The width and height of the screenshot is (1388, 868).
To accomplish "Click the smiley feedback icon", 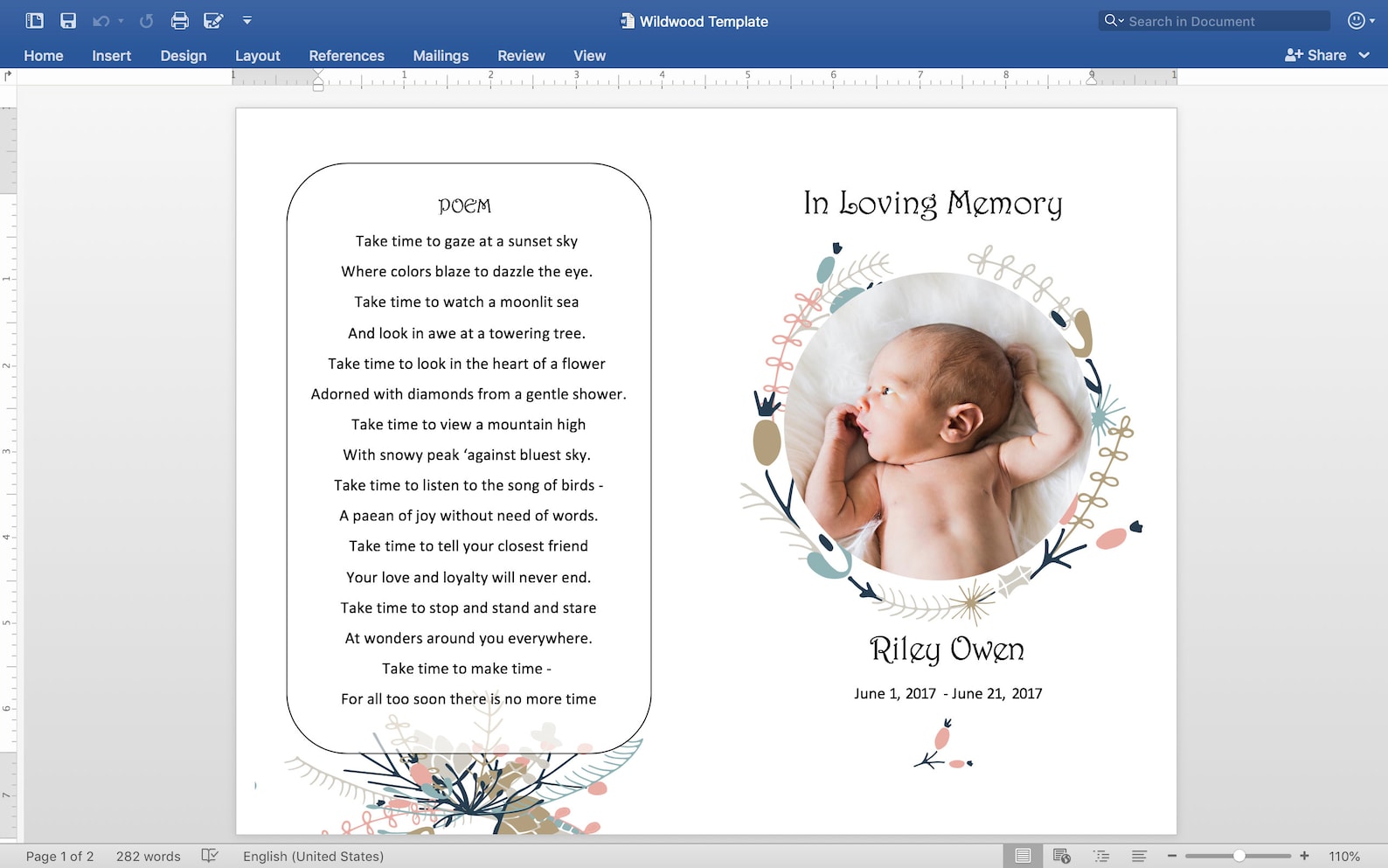I will pos(1357,21).
